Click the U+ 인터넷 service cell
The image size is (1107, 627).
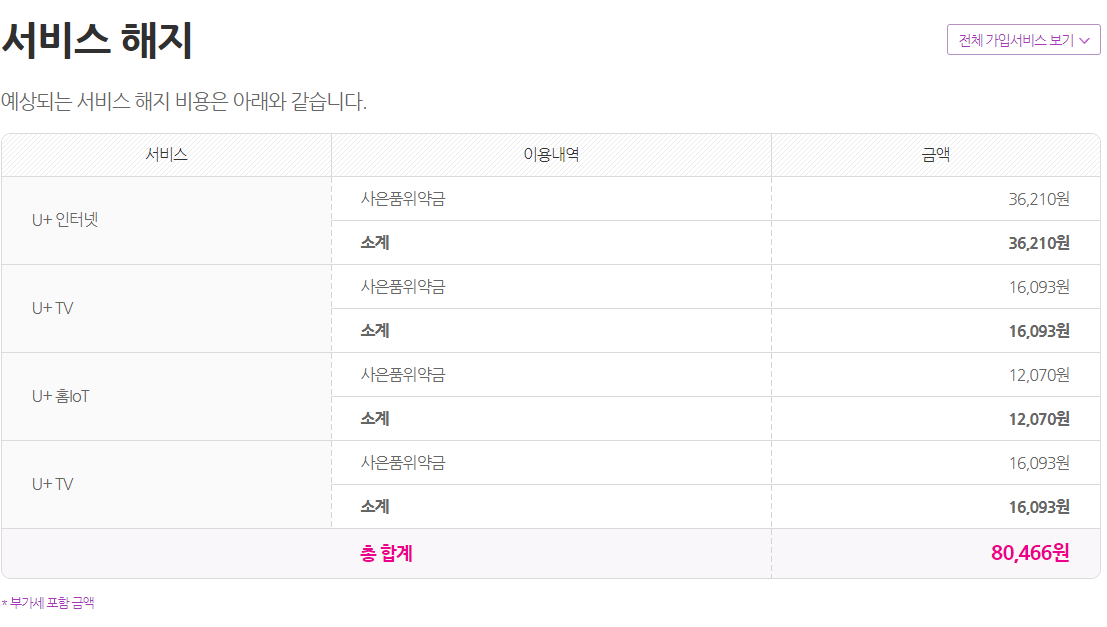(65, 220)
